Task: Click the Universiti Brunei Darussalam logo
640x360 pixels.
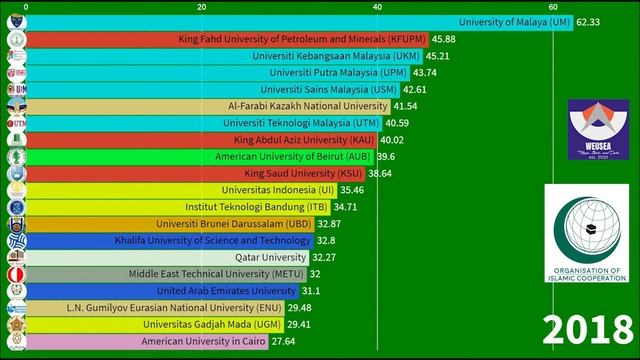Action: pos(17,224)
